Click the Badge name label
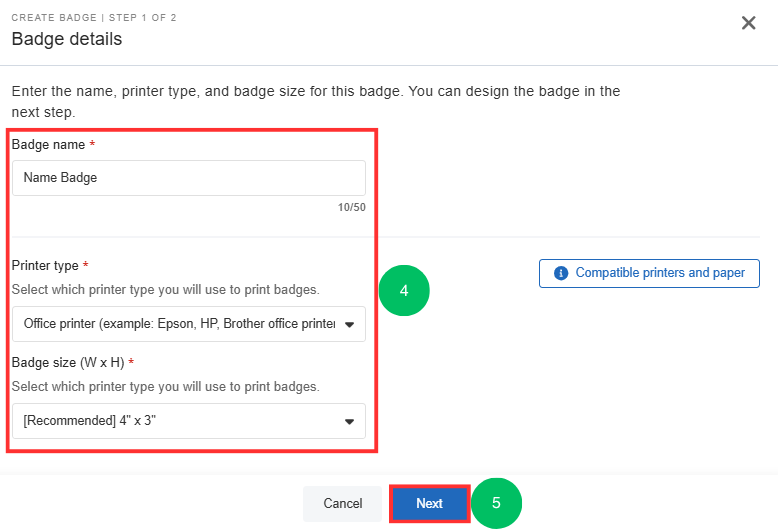This screenshot has width=778, height=529. pos(49,144)
